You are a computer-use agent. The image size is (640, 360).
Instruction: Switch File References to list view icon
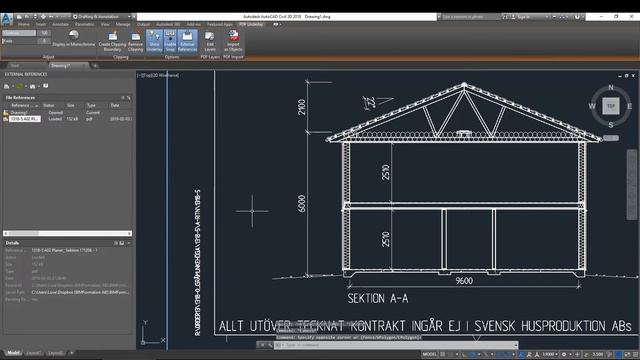[x=123, y=98]
